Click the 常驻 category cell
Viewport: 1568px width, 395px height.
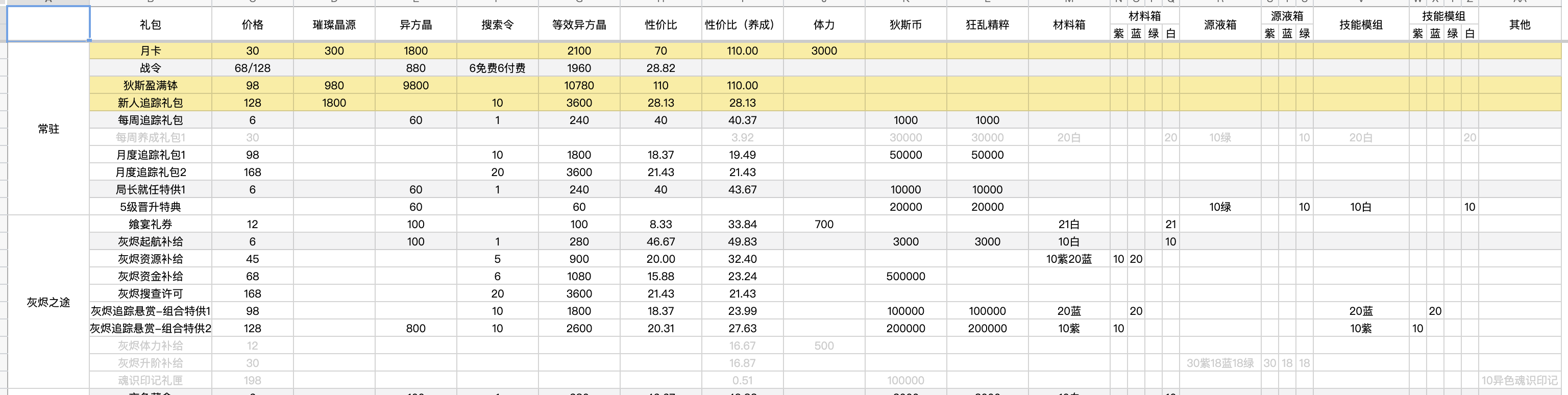click(48, 129)
